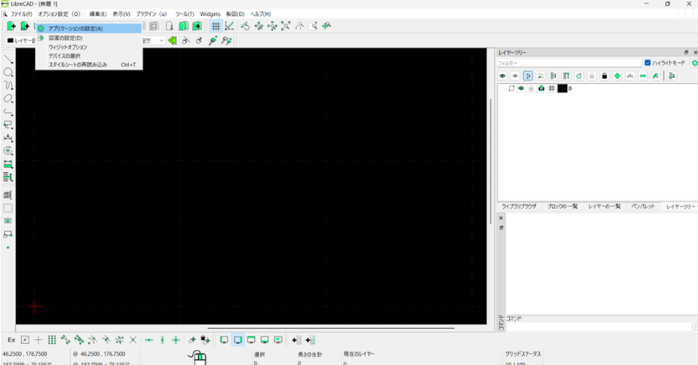Toggle visibility eye of layer 0 row
Image resolution: width=698 pixels, height=365 pixels.
tap(521, 89)
